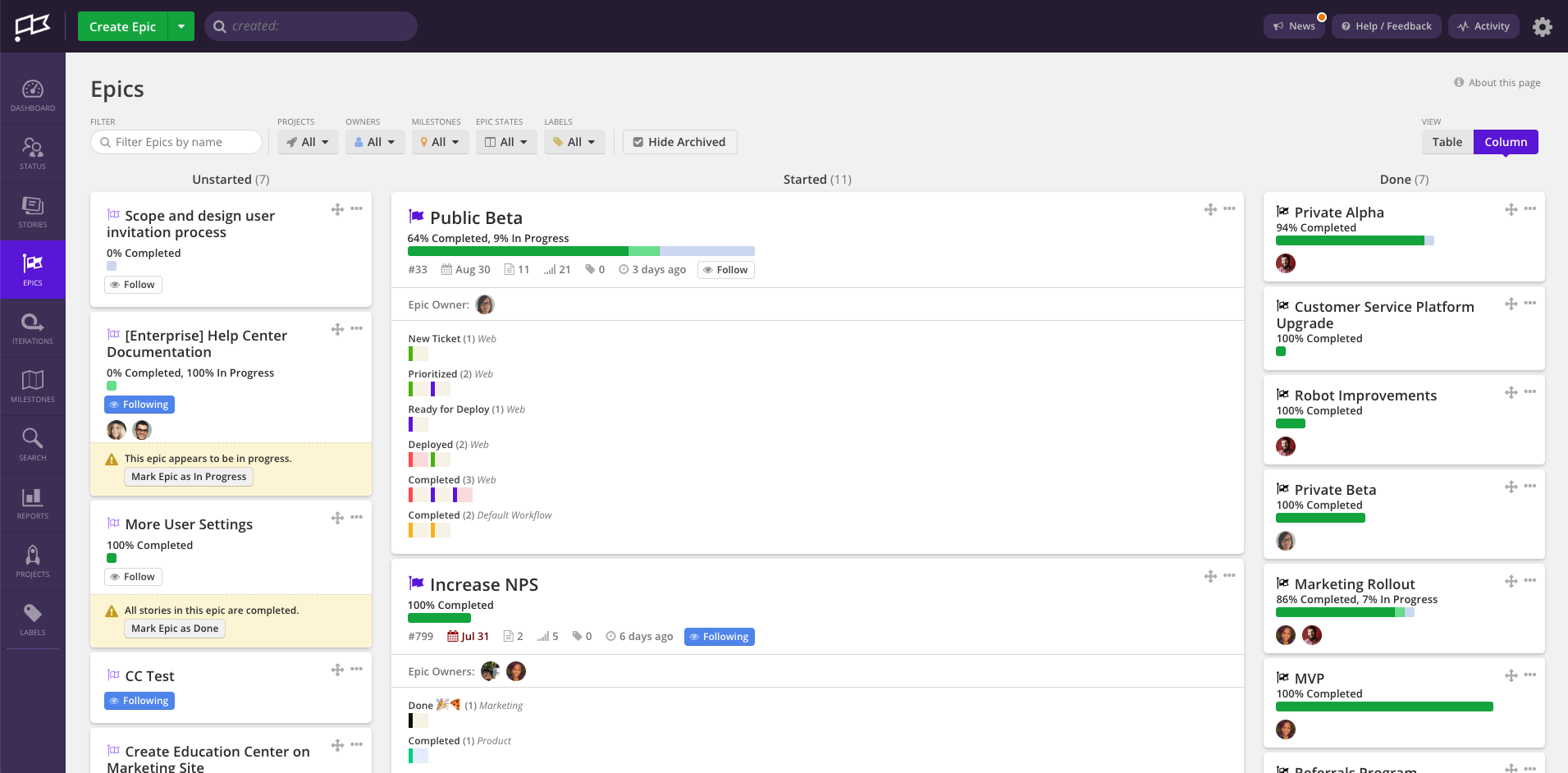Click the MVP progress bar

1384,707
